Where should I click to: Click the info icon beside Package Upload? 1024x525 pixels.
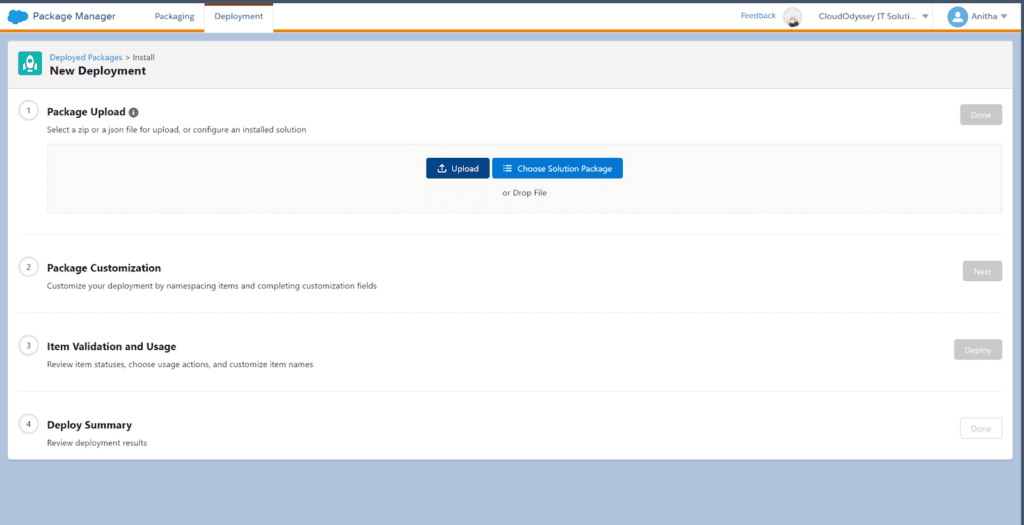[134, 112]
